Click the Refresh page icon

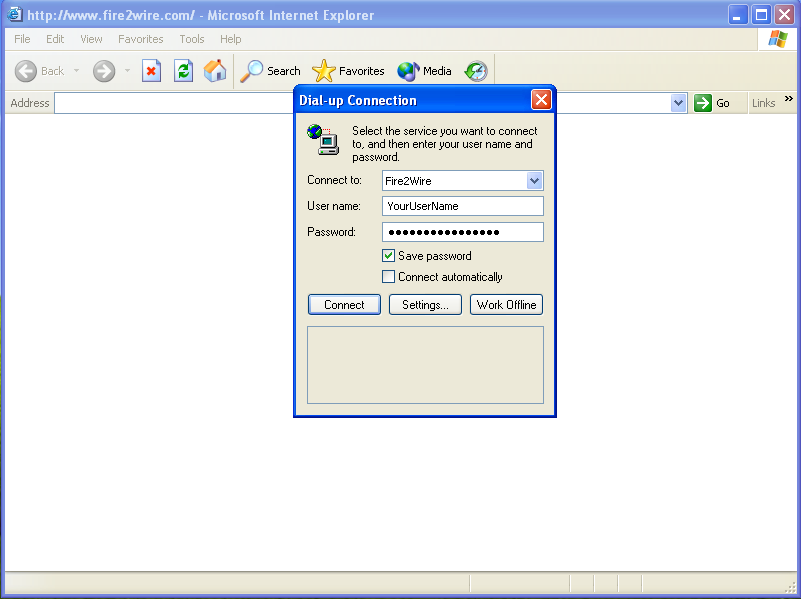(183, 71)
